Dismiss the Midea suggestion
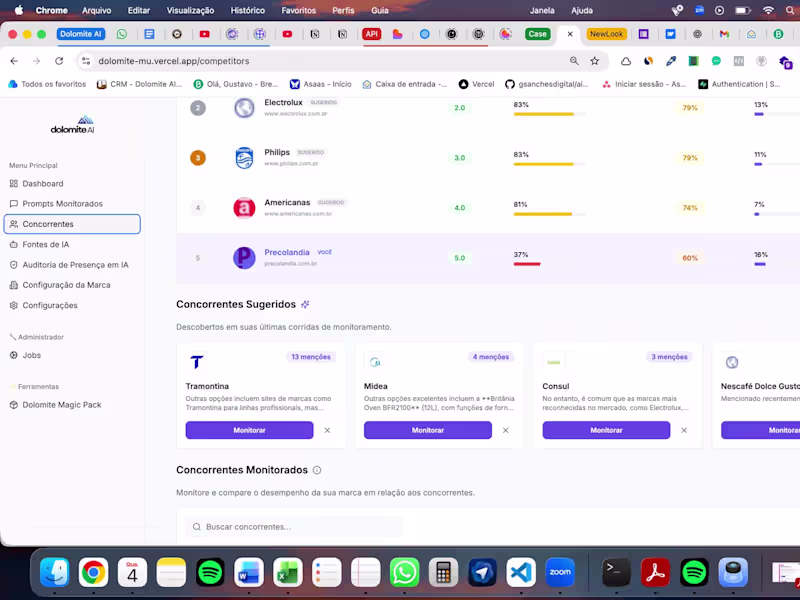Viewport: 800px width, 600px height. [506, 430]
